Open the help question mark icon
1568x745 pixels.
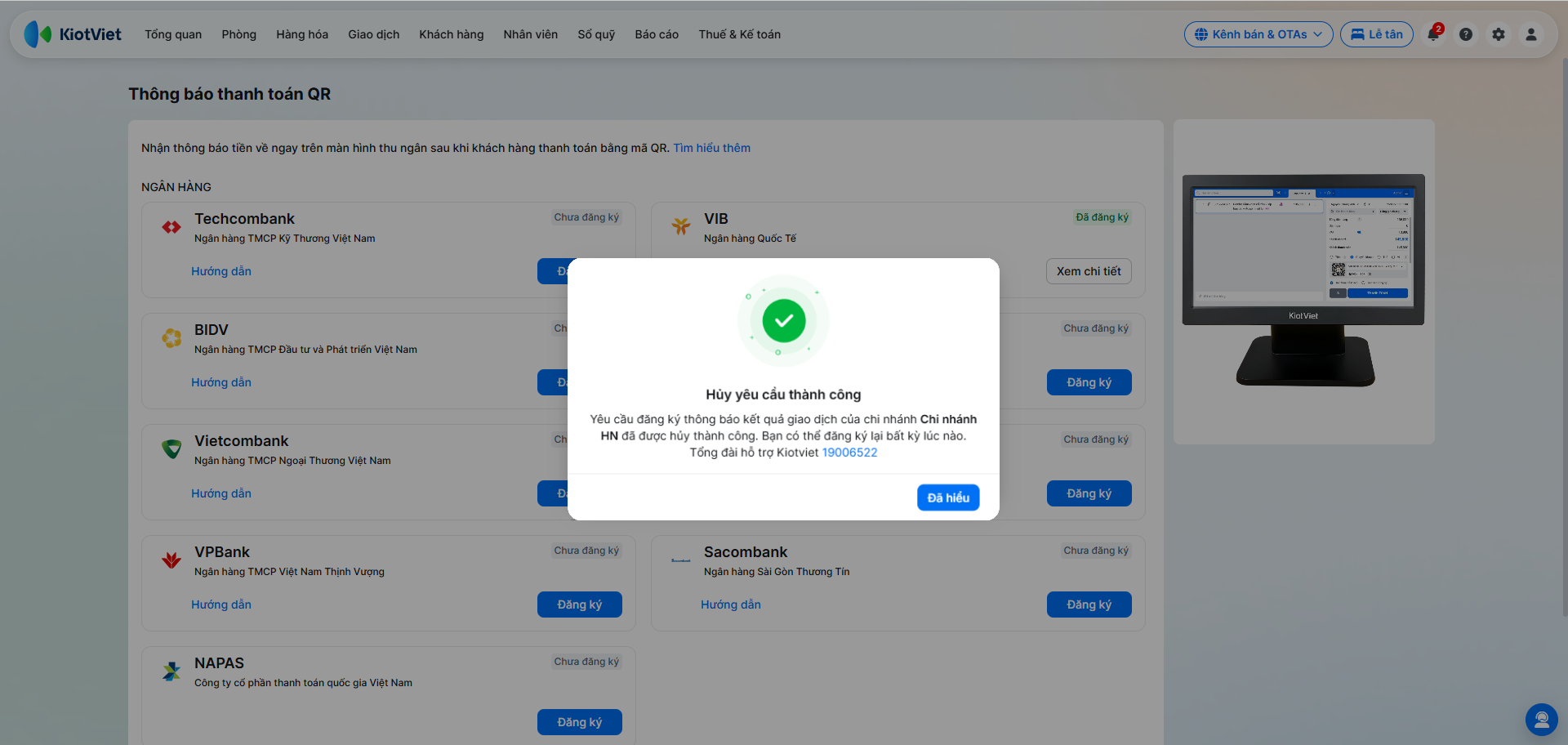(x=1466, y=34)
